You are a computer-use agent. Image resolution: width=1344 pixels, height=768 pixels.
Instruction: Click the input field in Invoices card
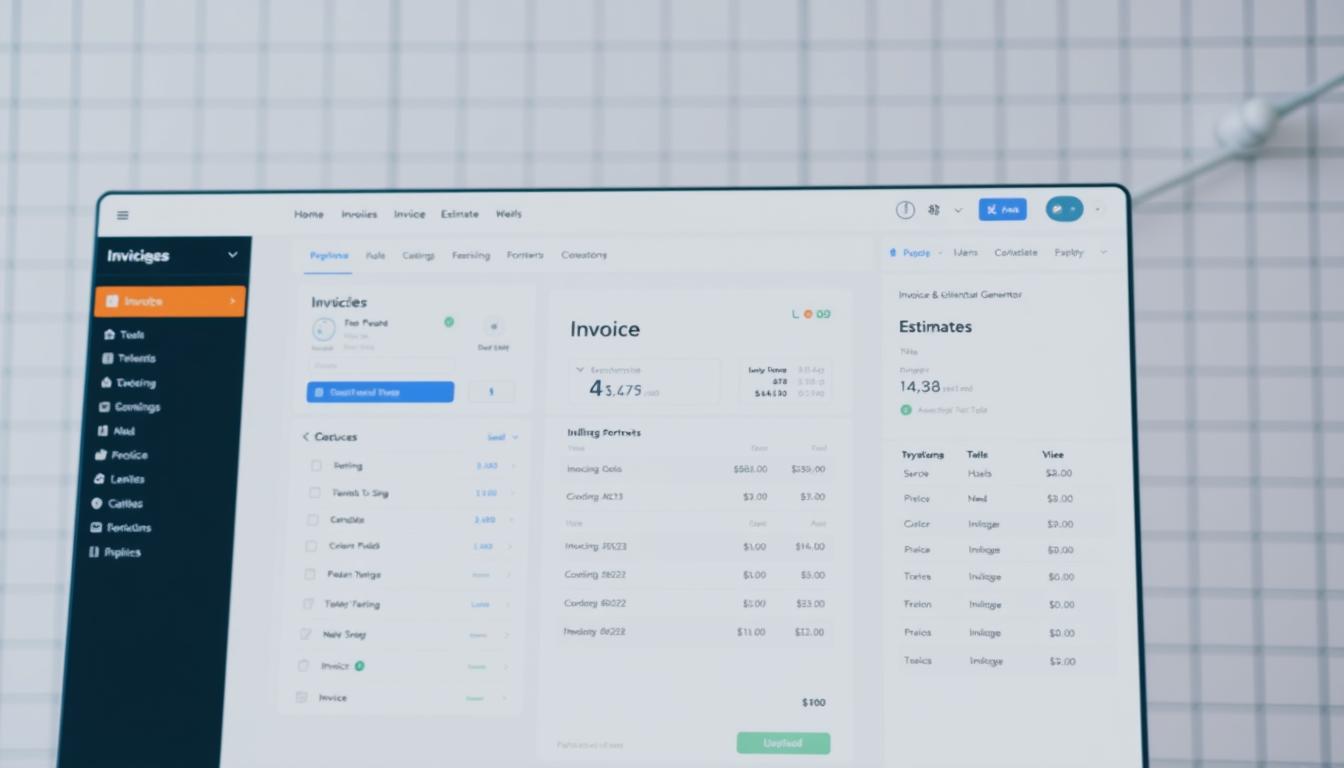click(x=380, y=366)
